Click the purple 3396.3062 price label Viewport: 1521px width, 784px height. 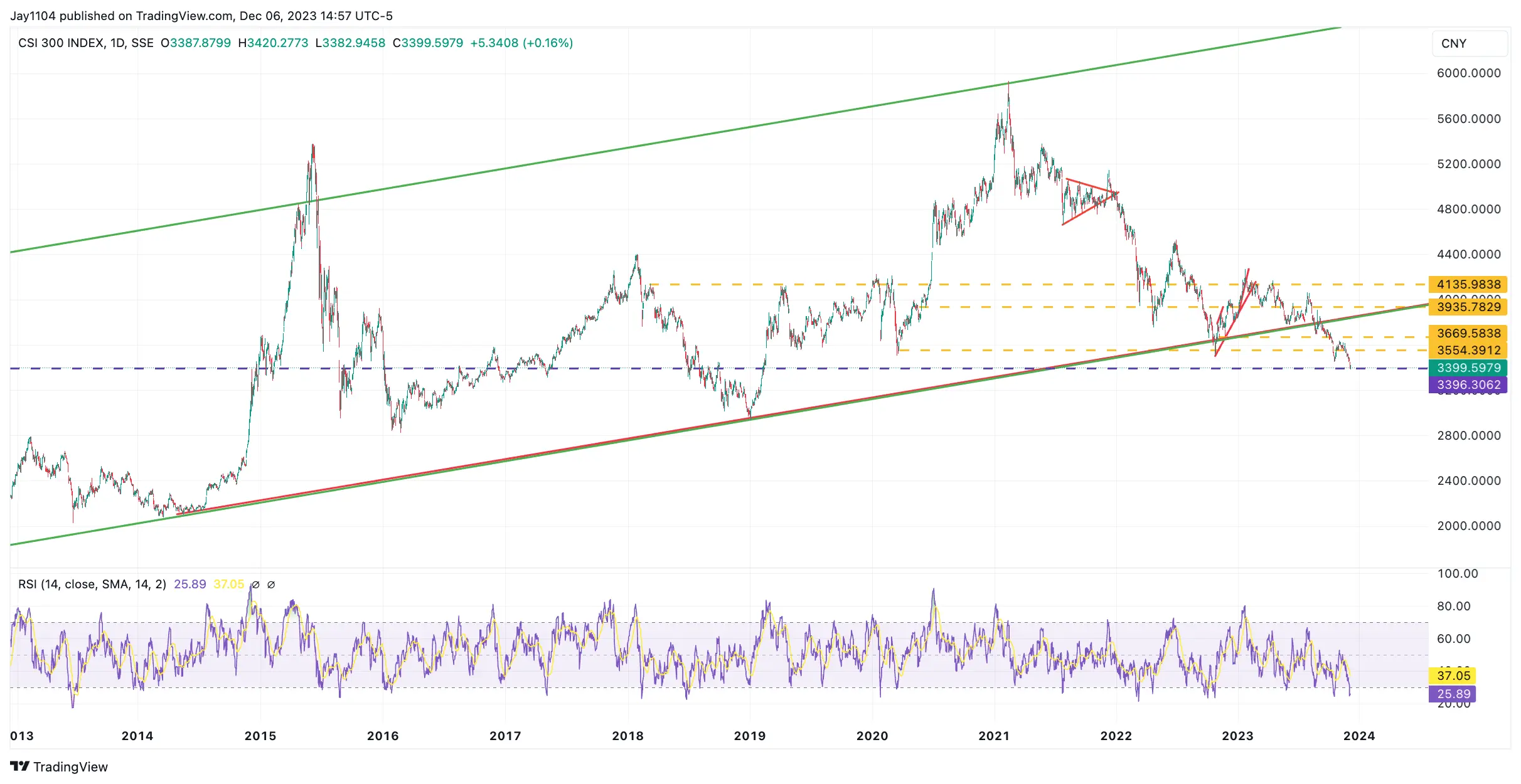click(1468, 384)
